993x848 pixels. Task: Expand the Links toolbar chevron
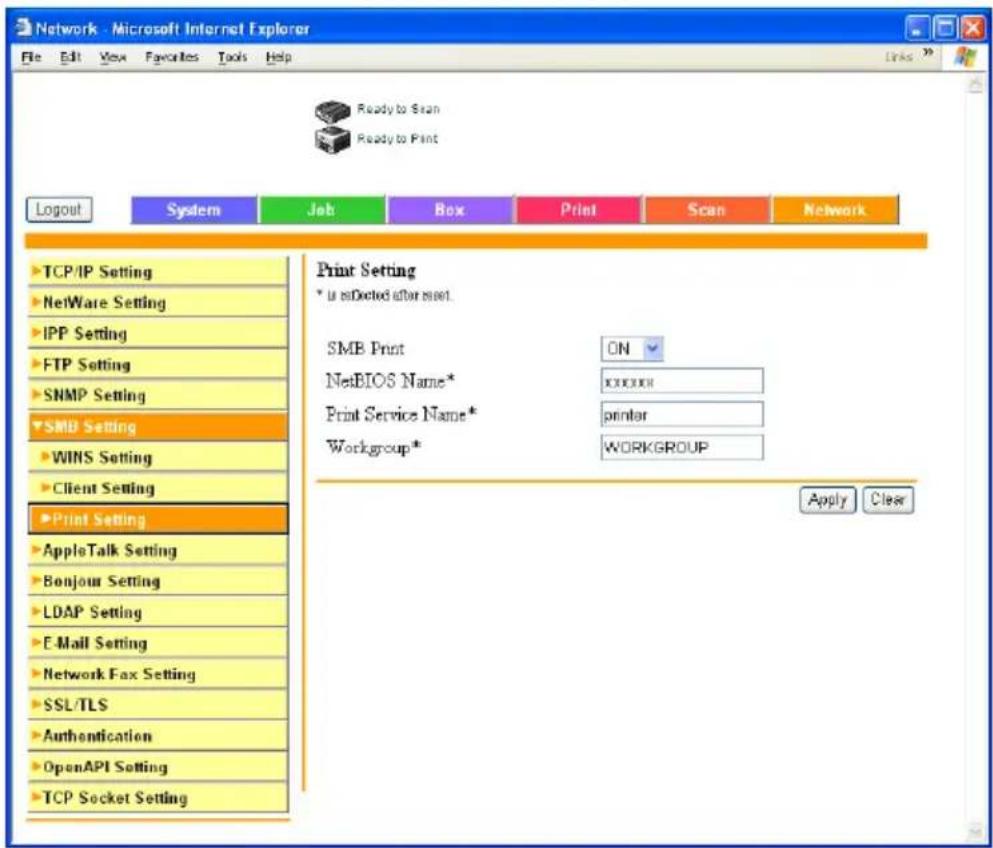(x=928, y=52)
